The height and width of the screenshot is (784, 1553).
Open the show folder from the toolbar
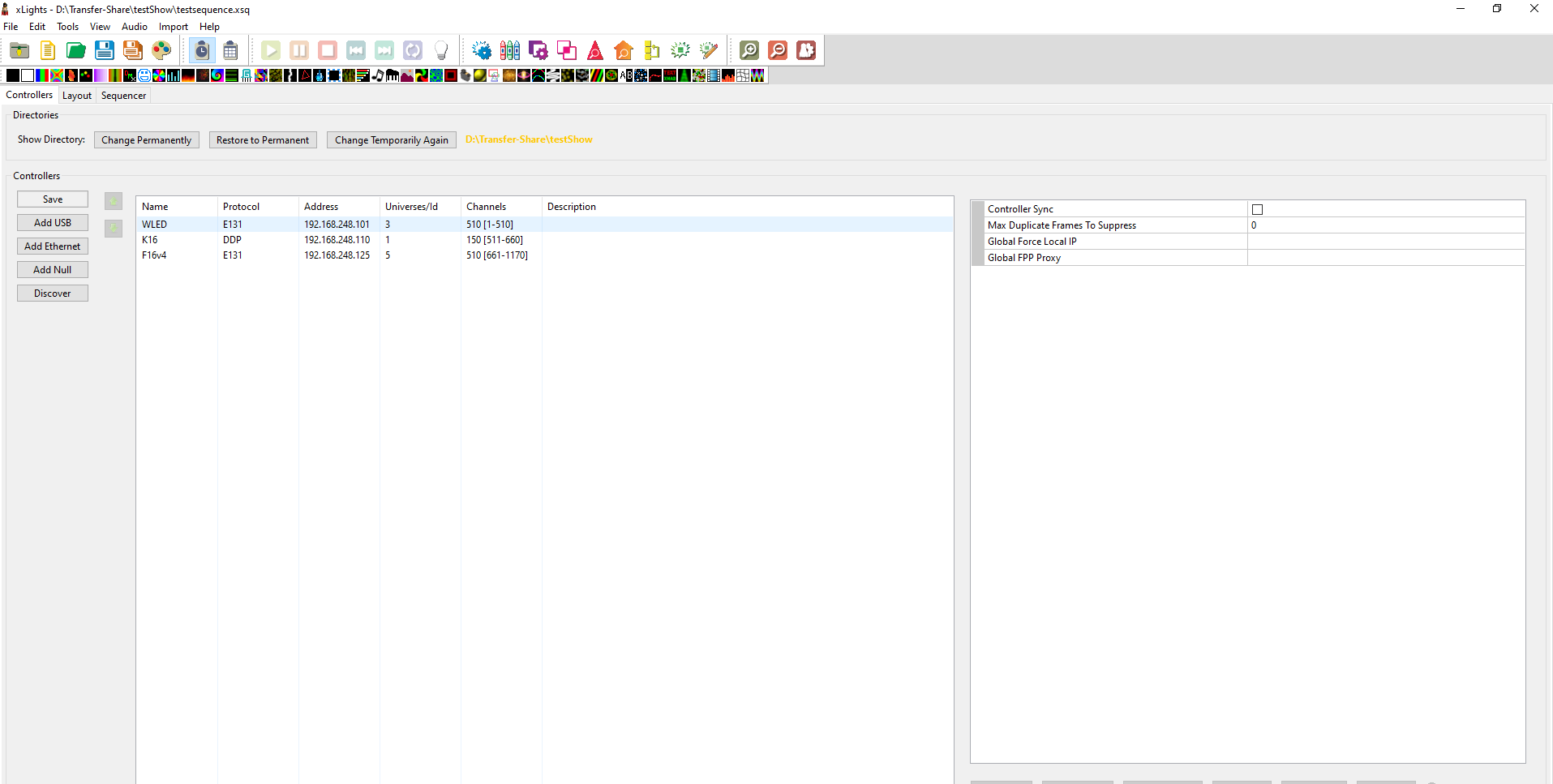tap(19, 50)
